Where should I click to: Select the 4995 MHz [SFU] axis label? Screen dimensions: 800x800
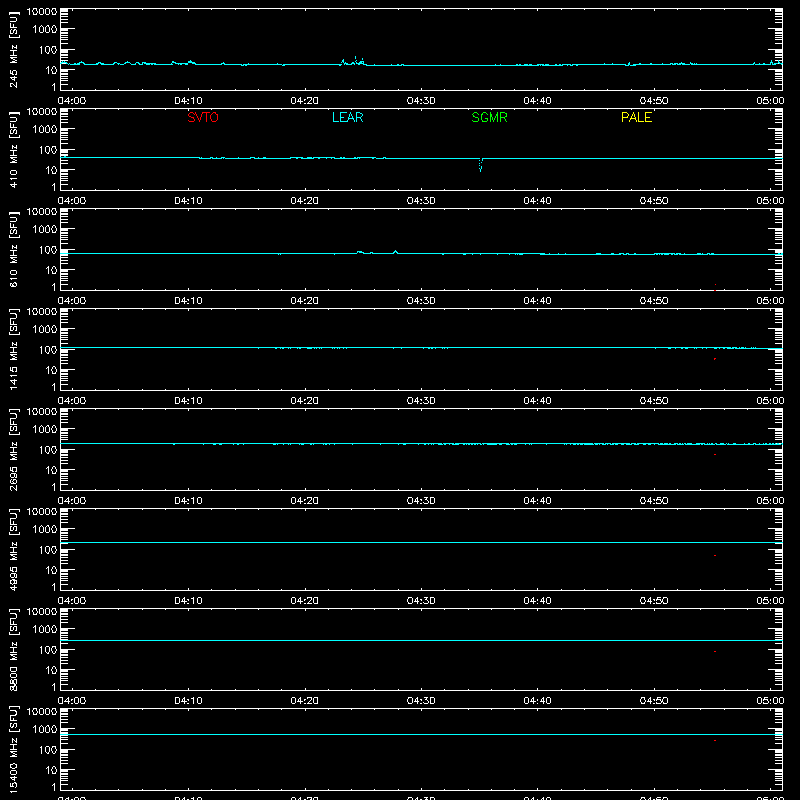point(13,549)
